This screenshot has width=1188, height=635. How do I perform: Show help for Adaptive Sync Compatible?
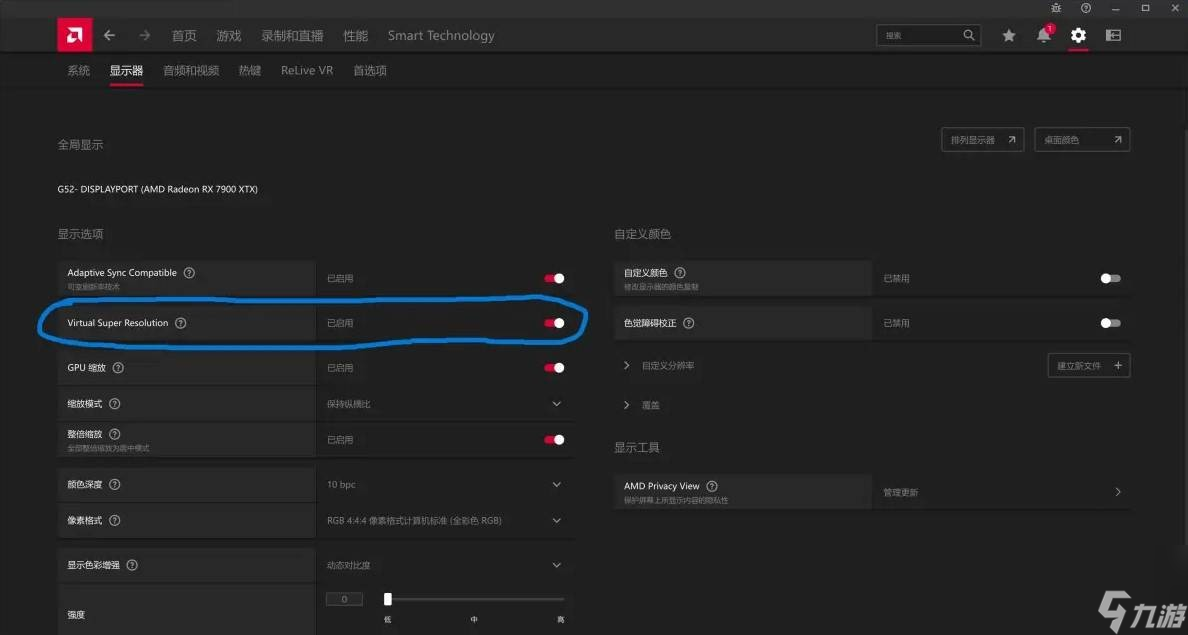point(189,273)
